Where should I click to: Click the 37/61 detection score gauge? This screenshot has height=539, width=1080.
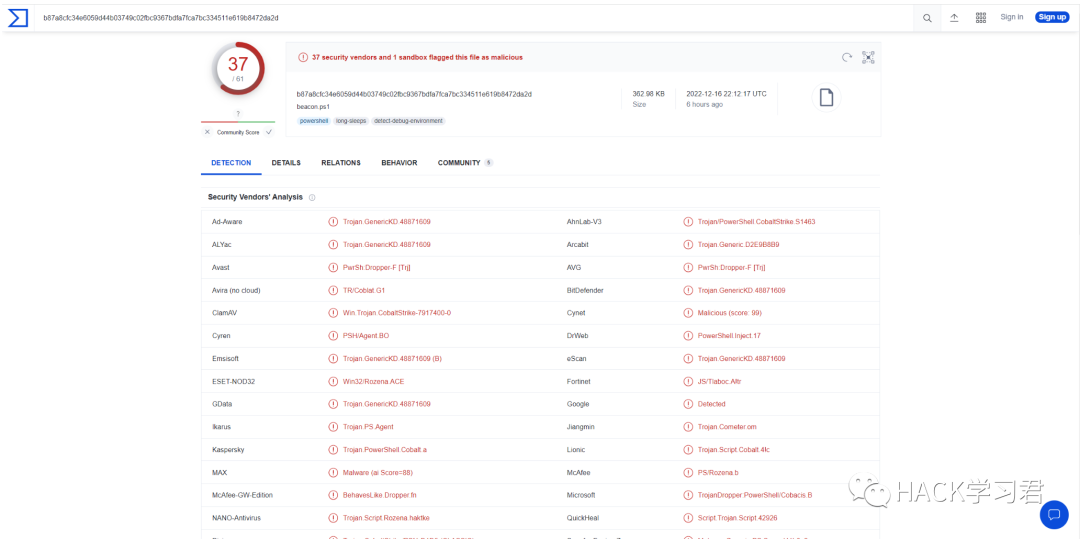tap(238, 68)
